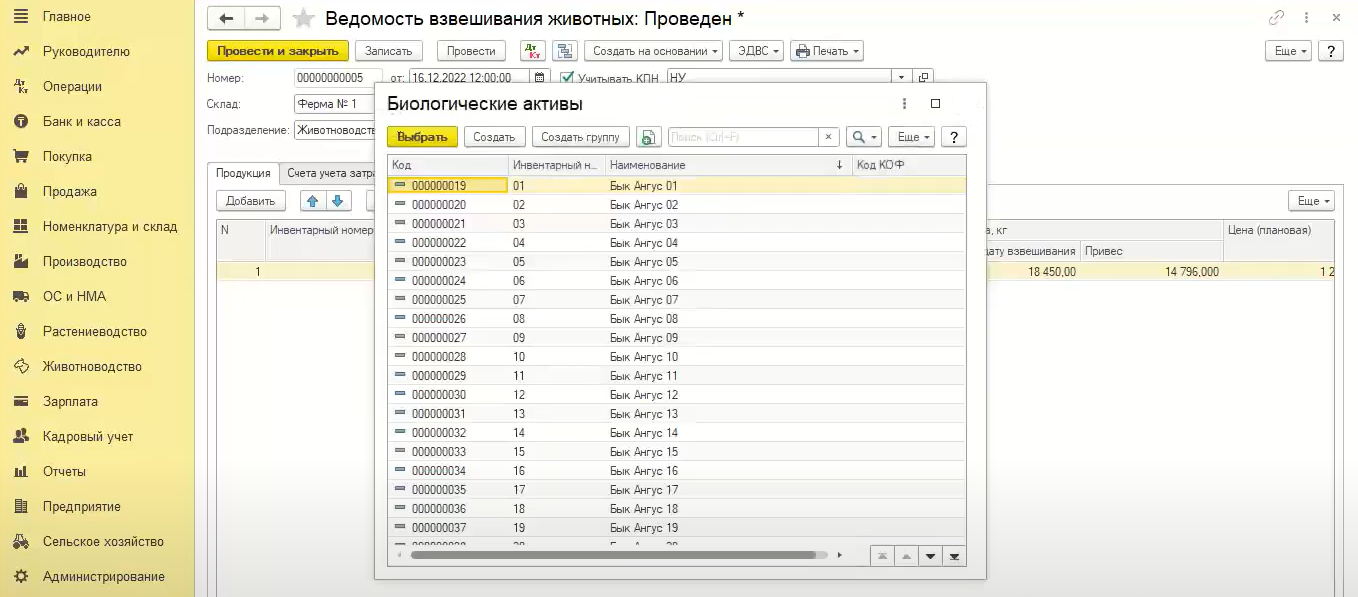
Task: Add document to favorites with star icon
Action: point(303,19)
